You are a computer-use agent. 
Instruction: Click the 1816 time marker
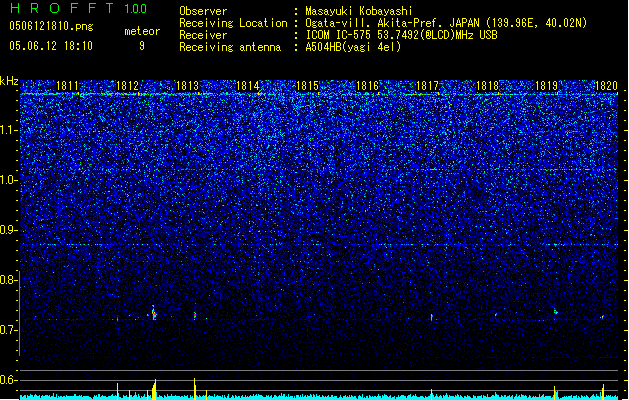pyautogui.click(x=367, y=86)
